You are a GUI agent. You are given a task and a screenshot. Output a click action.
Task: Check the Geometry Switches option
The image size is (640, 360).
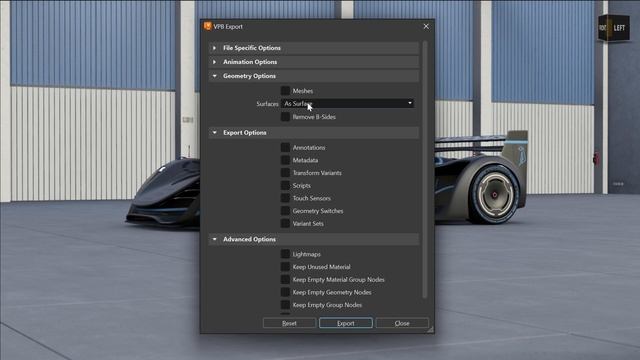click(285, 211)
